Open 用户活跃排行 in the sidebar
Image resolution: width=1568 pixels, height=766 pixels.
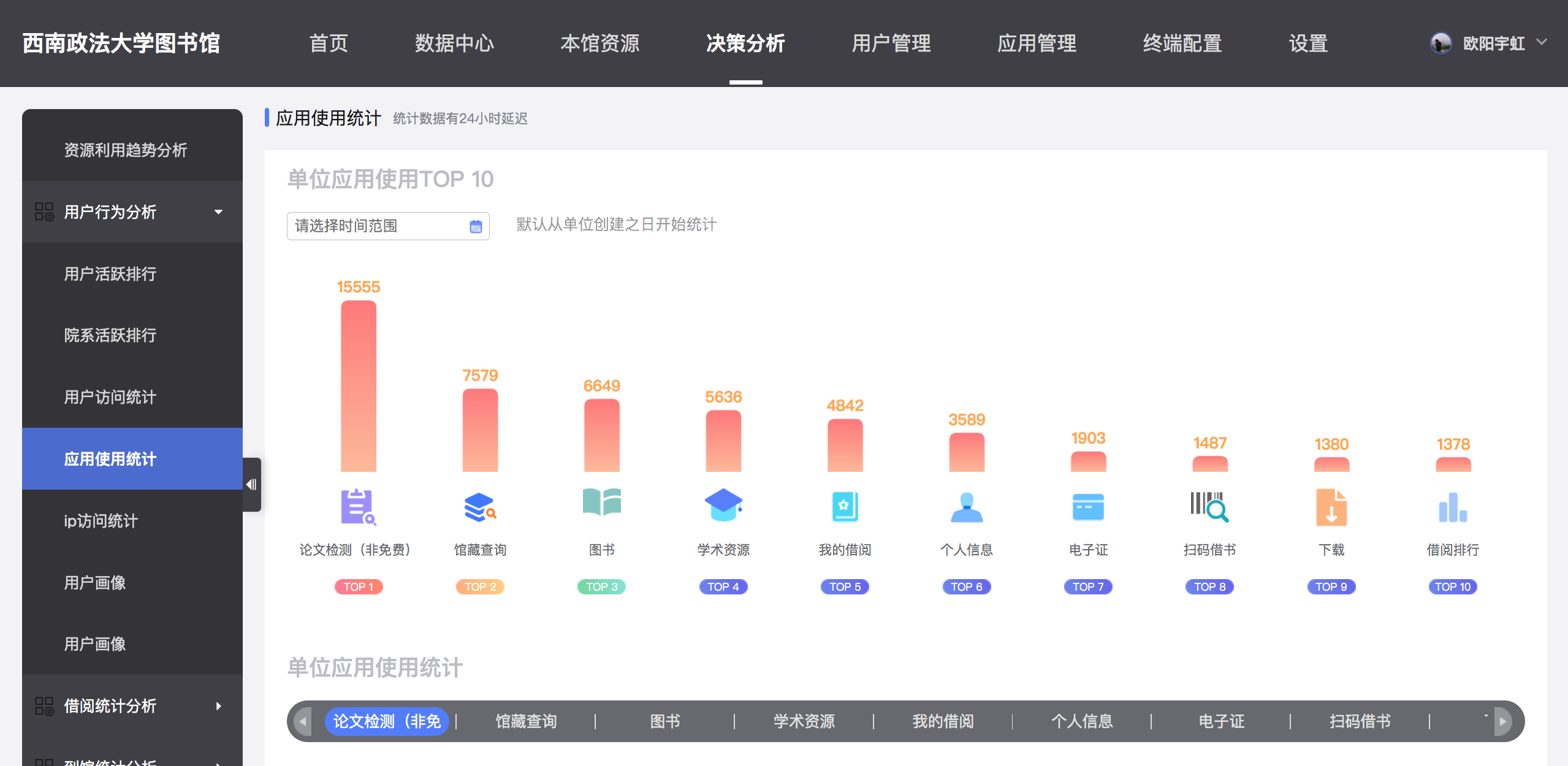click(110, 274)
